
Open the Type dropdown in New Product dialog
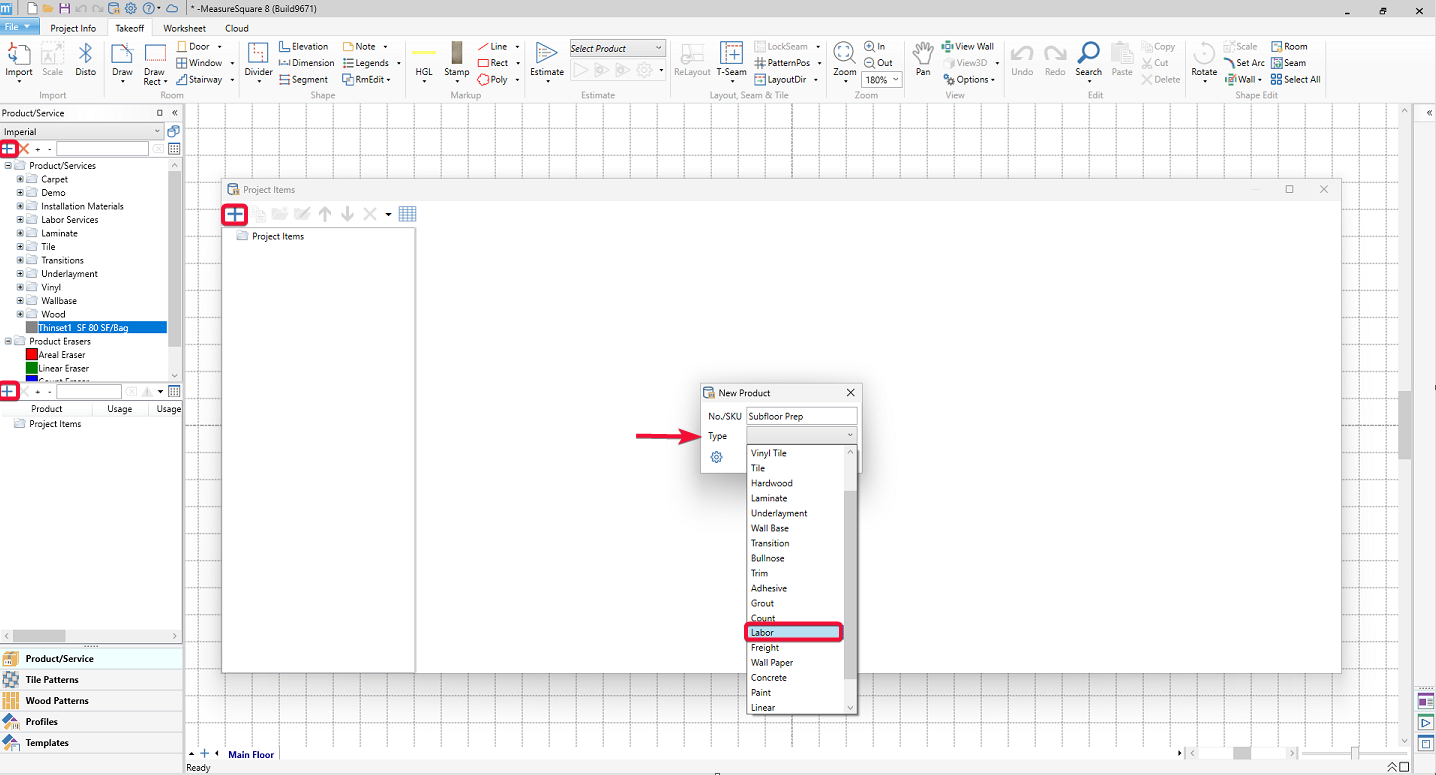(x=802, y=436)
